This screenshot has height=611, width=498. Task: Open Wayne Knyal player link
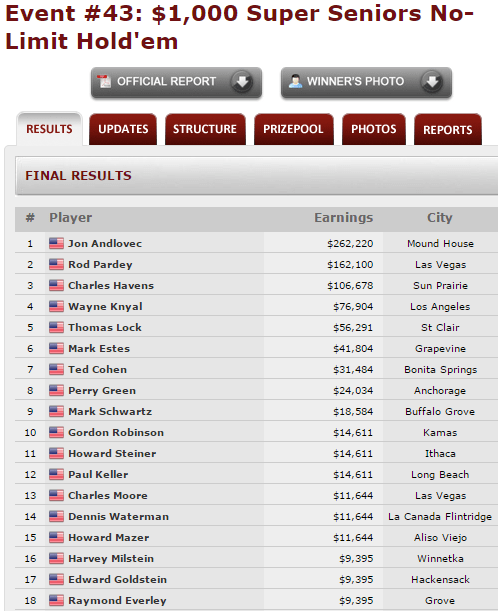(105, 307)
